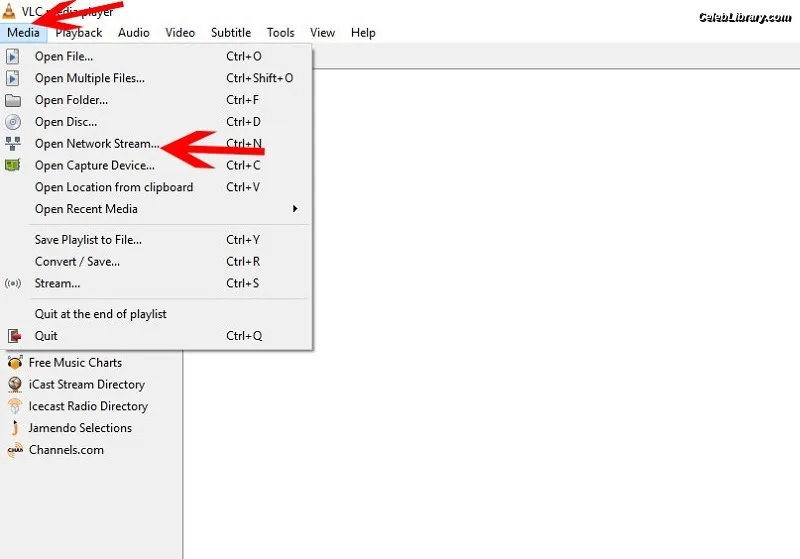Click the network icon beside Open Network Stream
Image resolution: width=800 pixels, height=559 pixels.
pos(13,143)
